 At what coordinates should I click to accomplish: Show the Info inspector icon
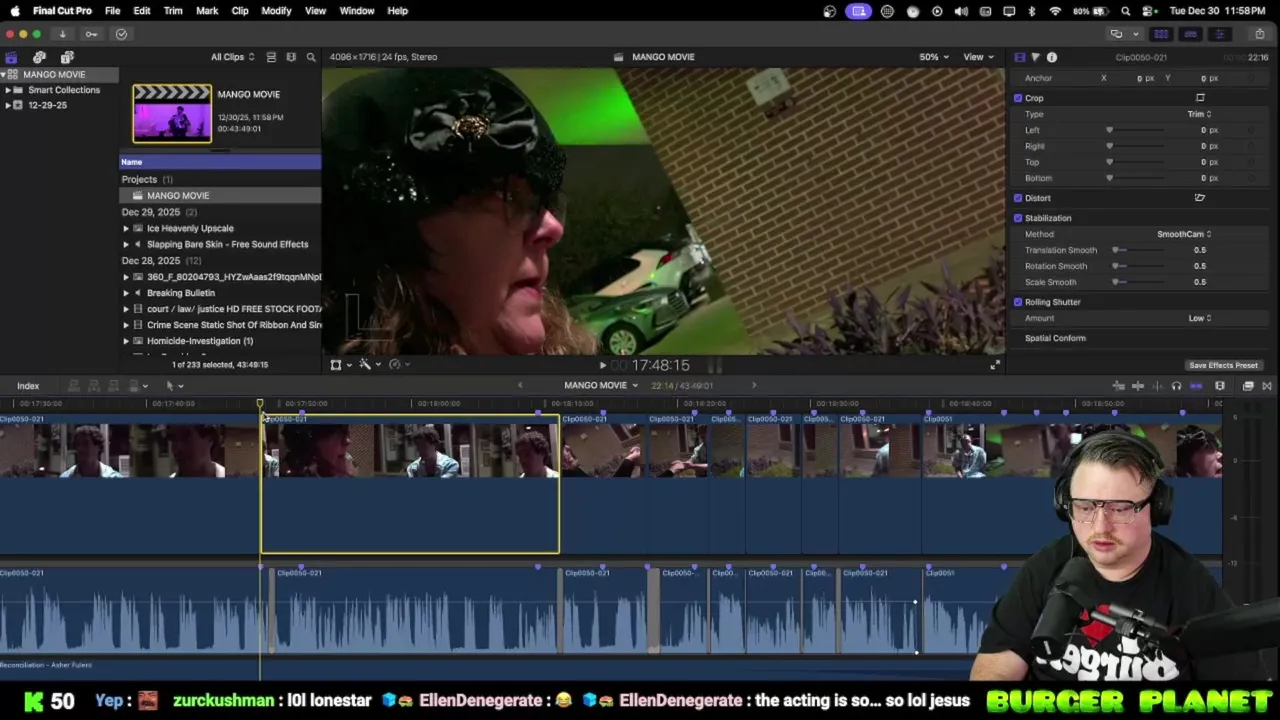pyautogui.click(x=1052, y=57)
